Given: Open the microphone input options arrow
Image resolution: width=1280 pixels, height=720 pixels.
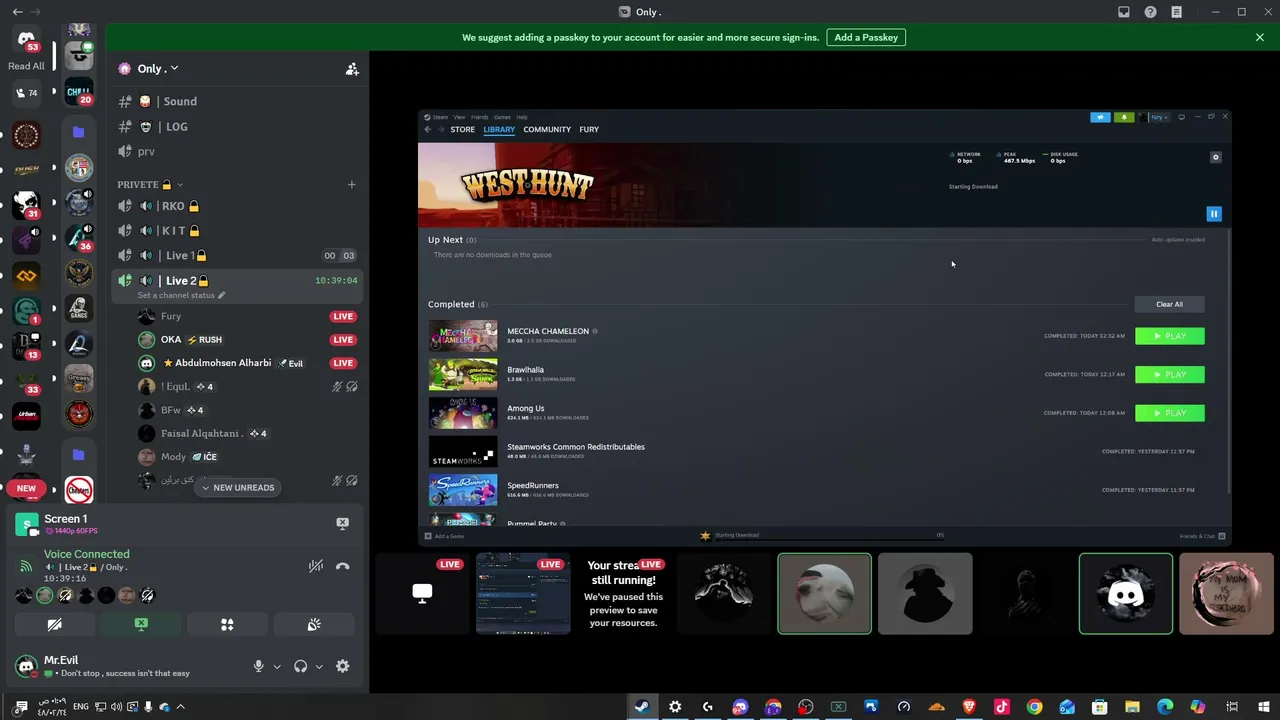Looking at the screenshot, I should click(x=277, y=666).
